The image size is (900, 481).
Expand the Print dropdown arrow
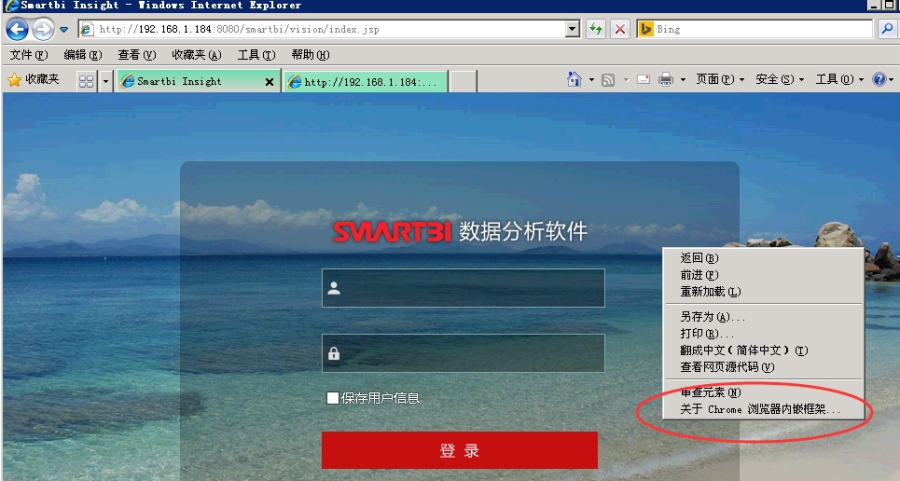683,80
